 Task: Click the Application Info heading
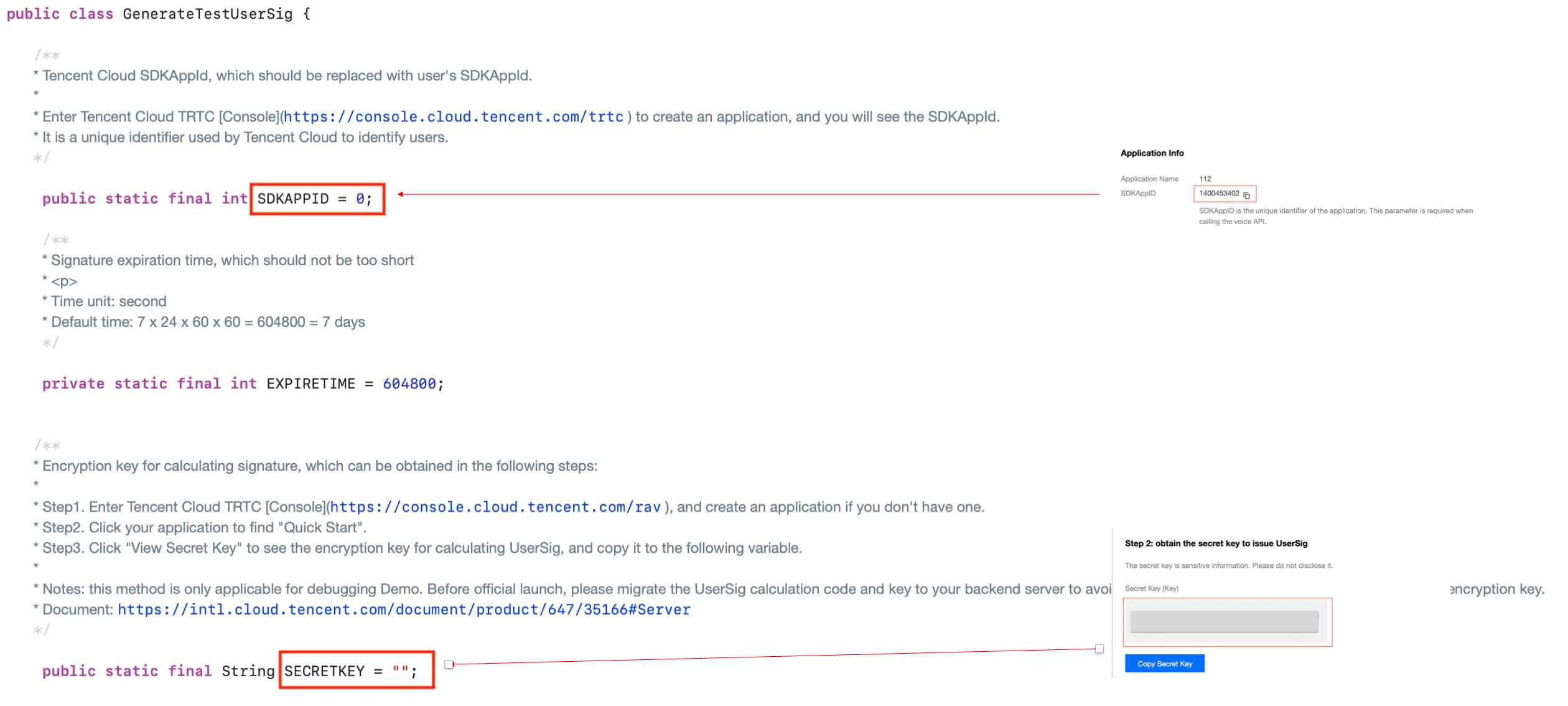1152,153
